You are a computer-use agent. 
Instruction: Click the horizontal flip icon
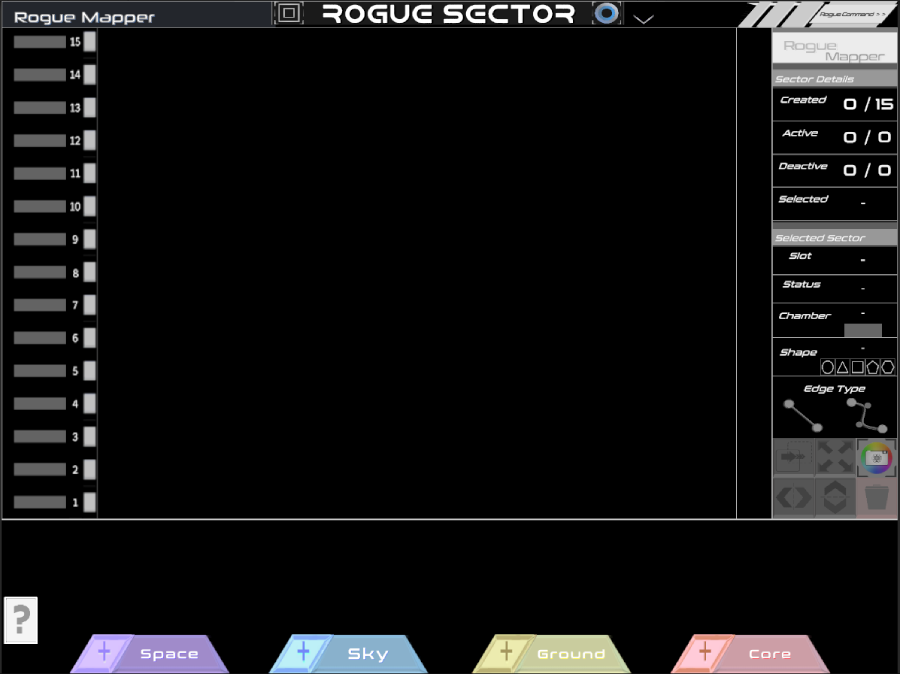click(x=794, y=497)
